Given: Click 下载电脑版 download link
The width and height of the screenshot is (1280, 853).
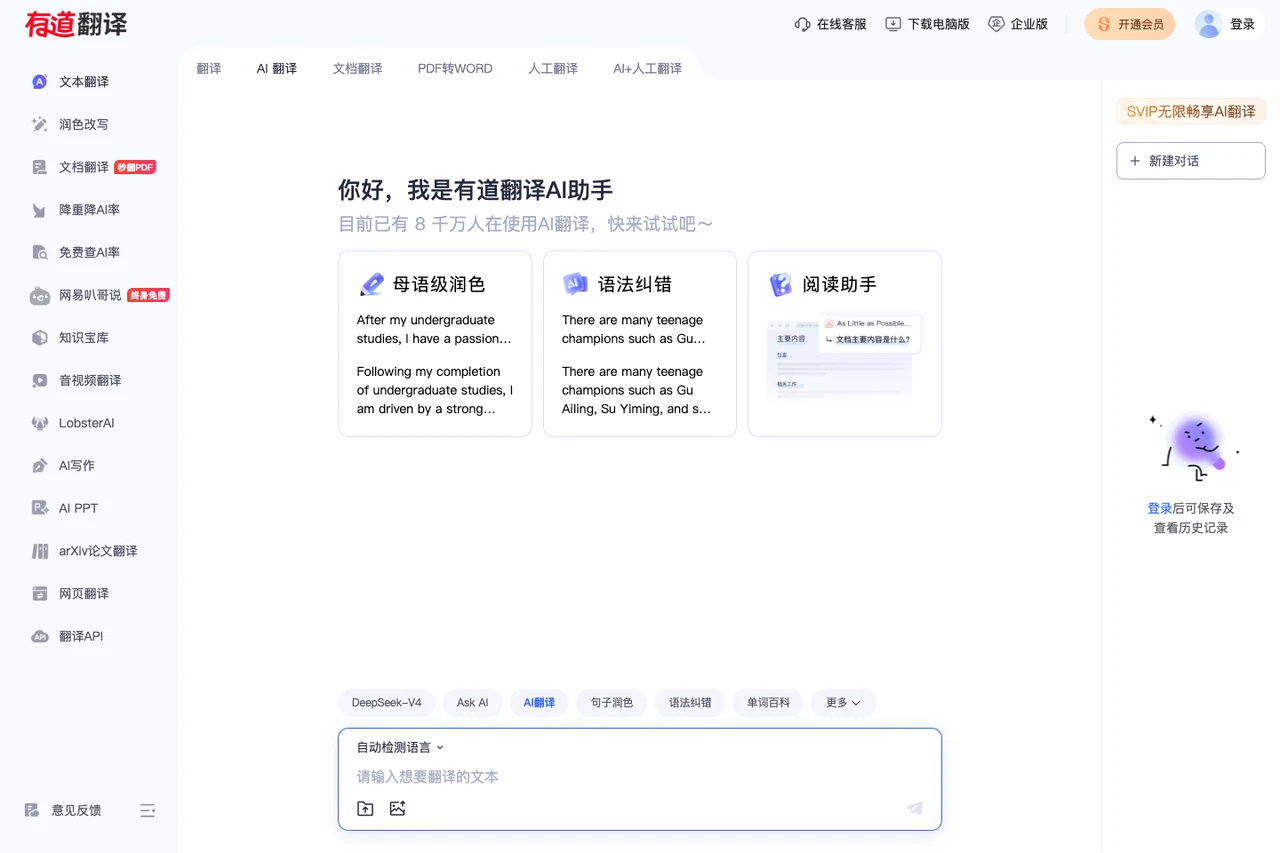Looking at the screenshot, I should 927,24.
